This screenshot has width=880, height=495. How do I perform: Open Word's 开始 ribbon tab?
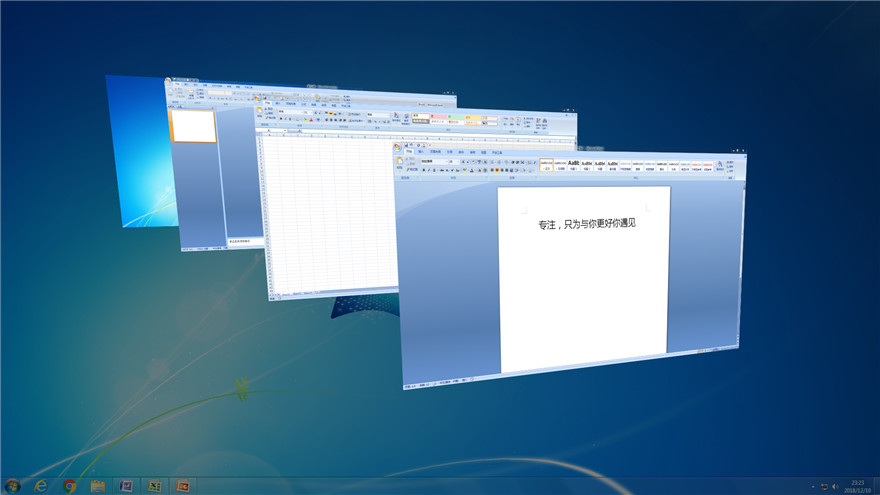pos(409,152)
